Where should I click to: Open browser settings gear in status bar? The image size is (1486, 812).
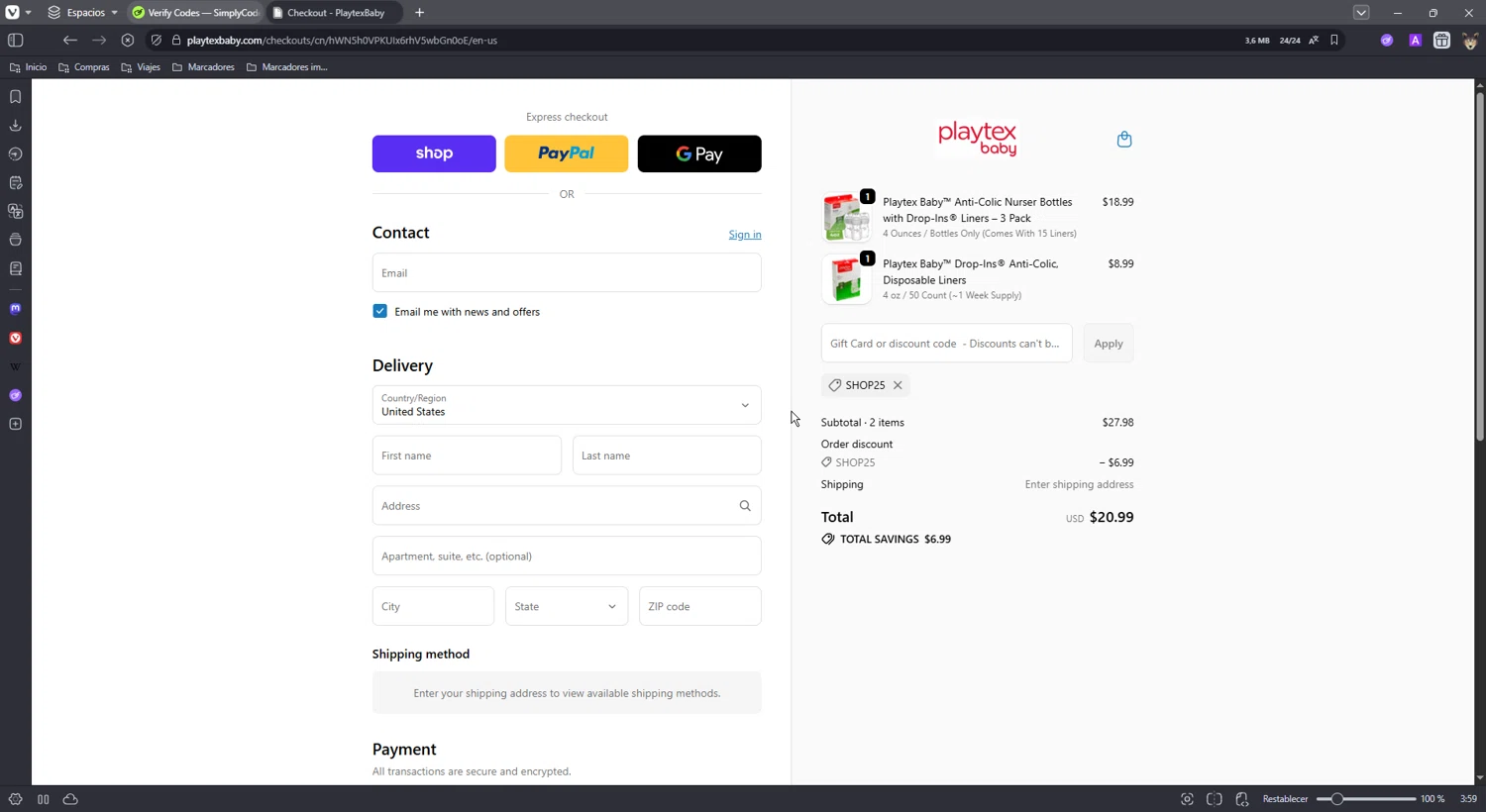coord(15,799)
